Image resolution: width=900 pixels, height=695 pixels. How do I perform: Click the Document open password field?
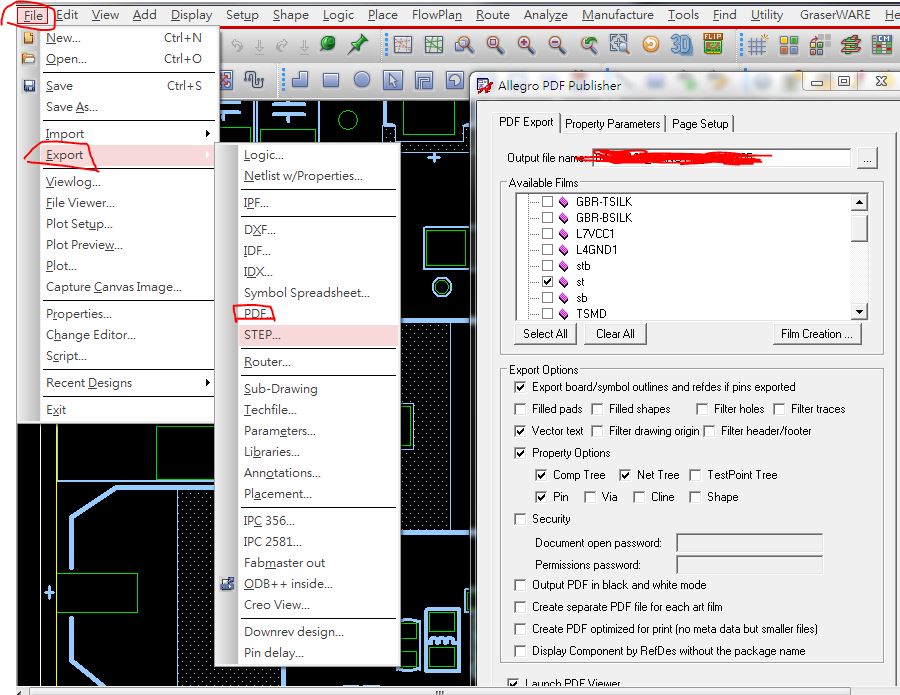[749, 543]
